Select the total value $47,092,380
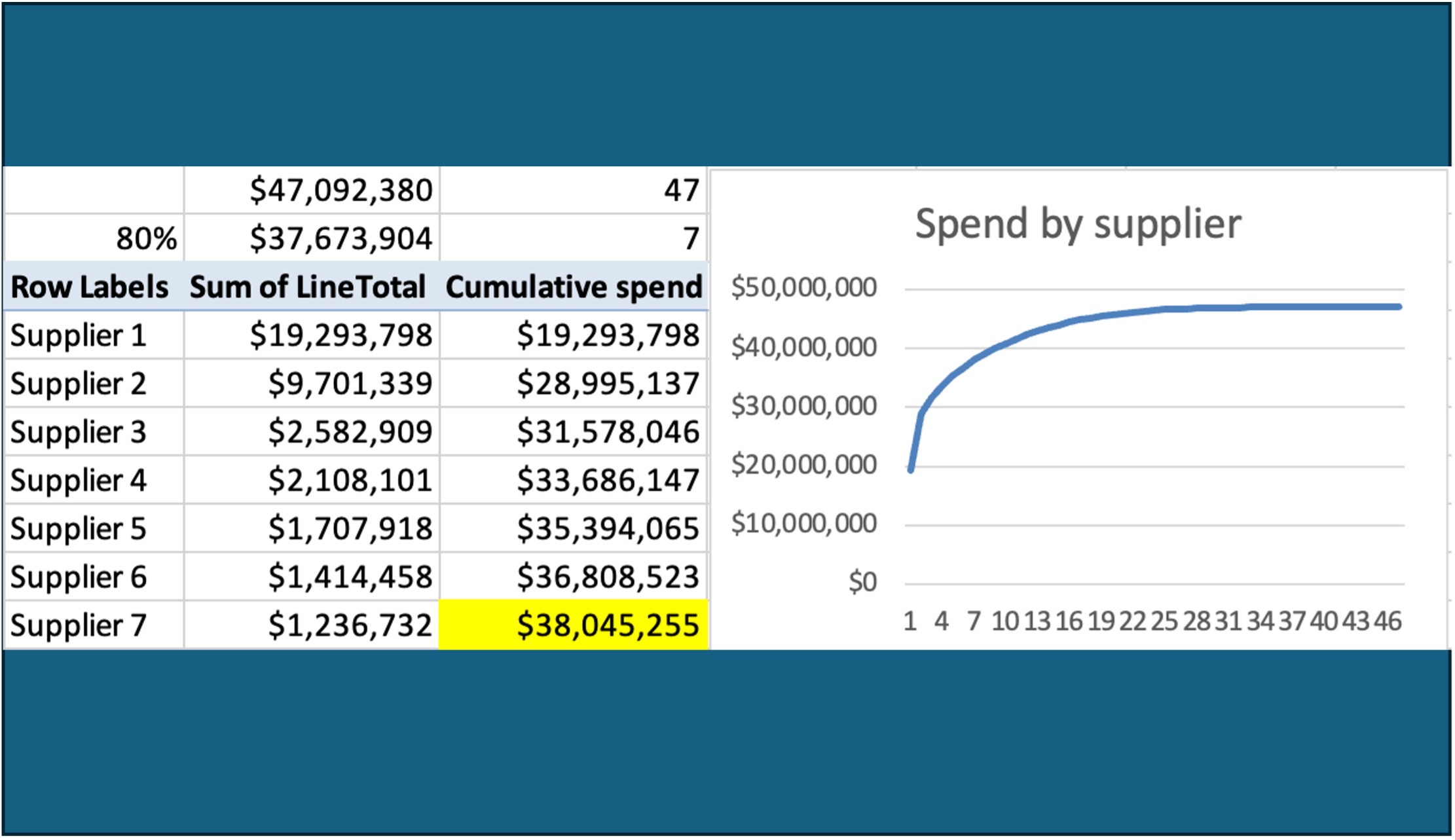 point(341,191)
